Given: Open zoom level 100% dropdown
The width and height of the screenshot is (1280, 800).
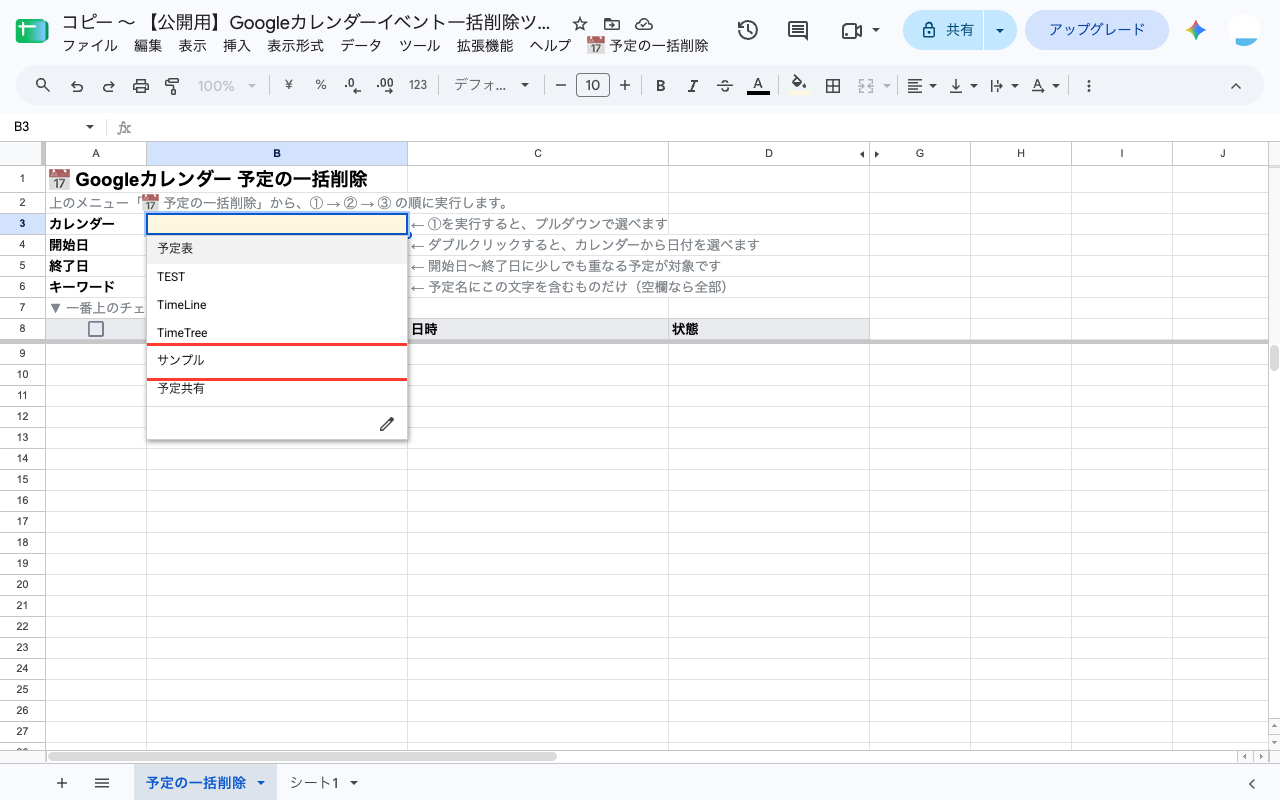Looking at the screenshot, I should tap(227, 86).
